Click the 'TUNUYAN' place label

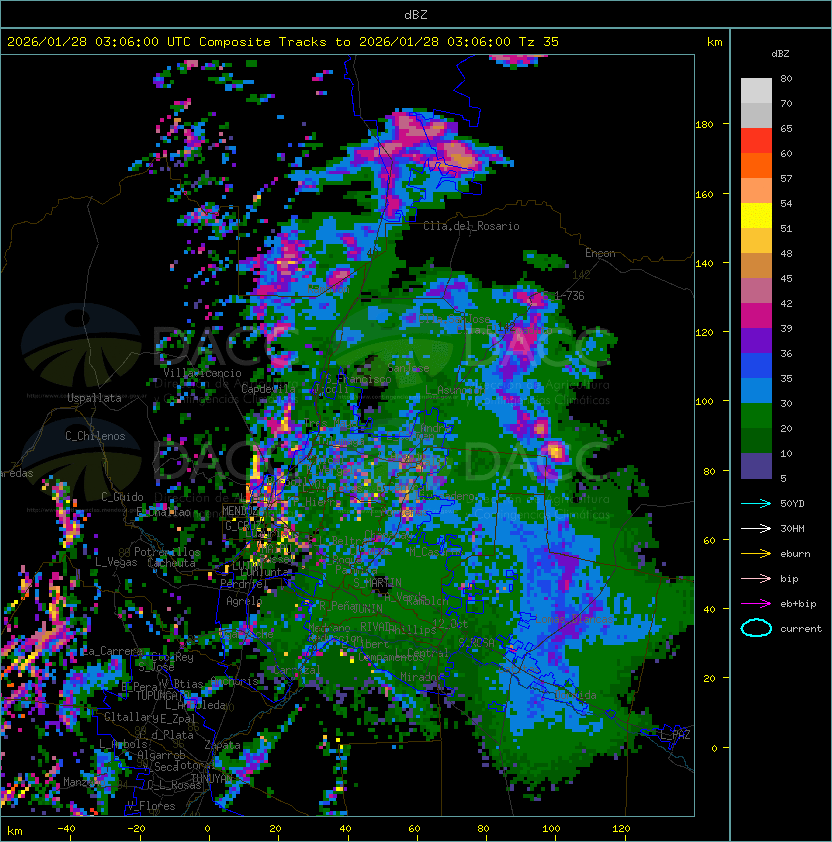point(212,778)
